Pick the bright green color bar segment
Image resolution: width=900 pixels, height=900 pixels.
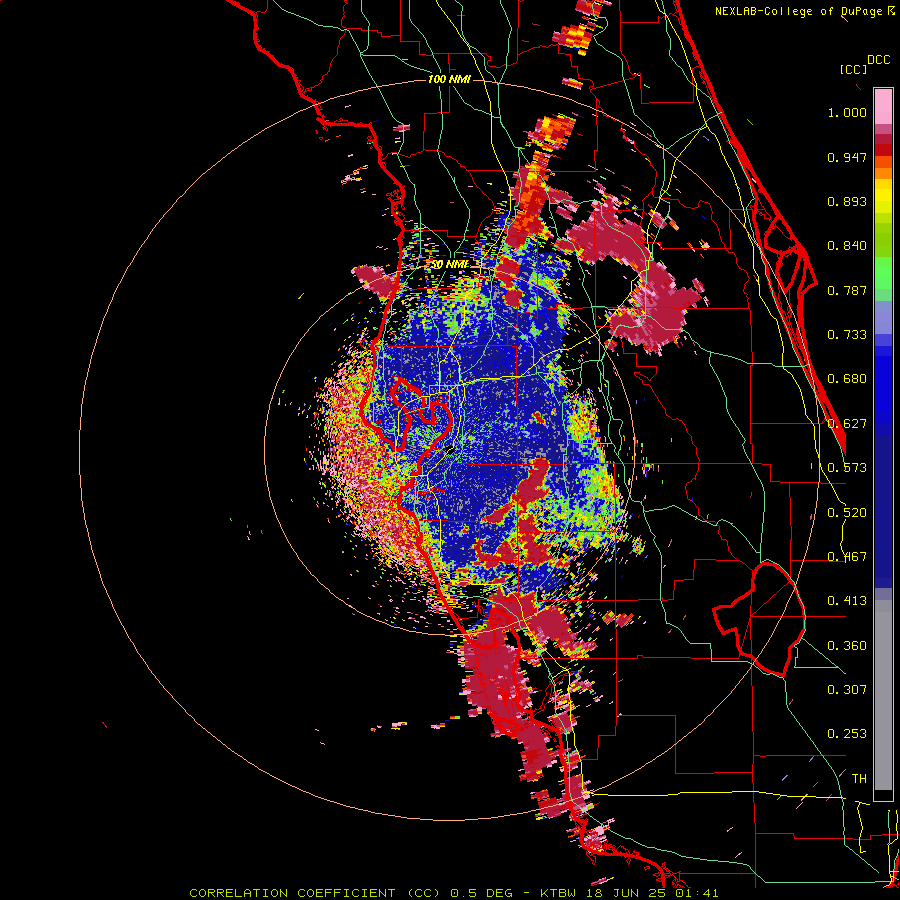coord(883,273)
